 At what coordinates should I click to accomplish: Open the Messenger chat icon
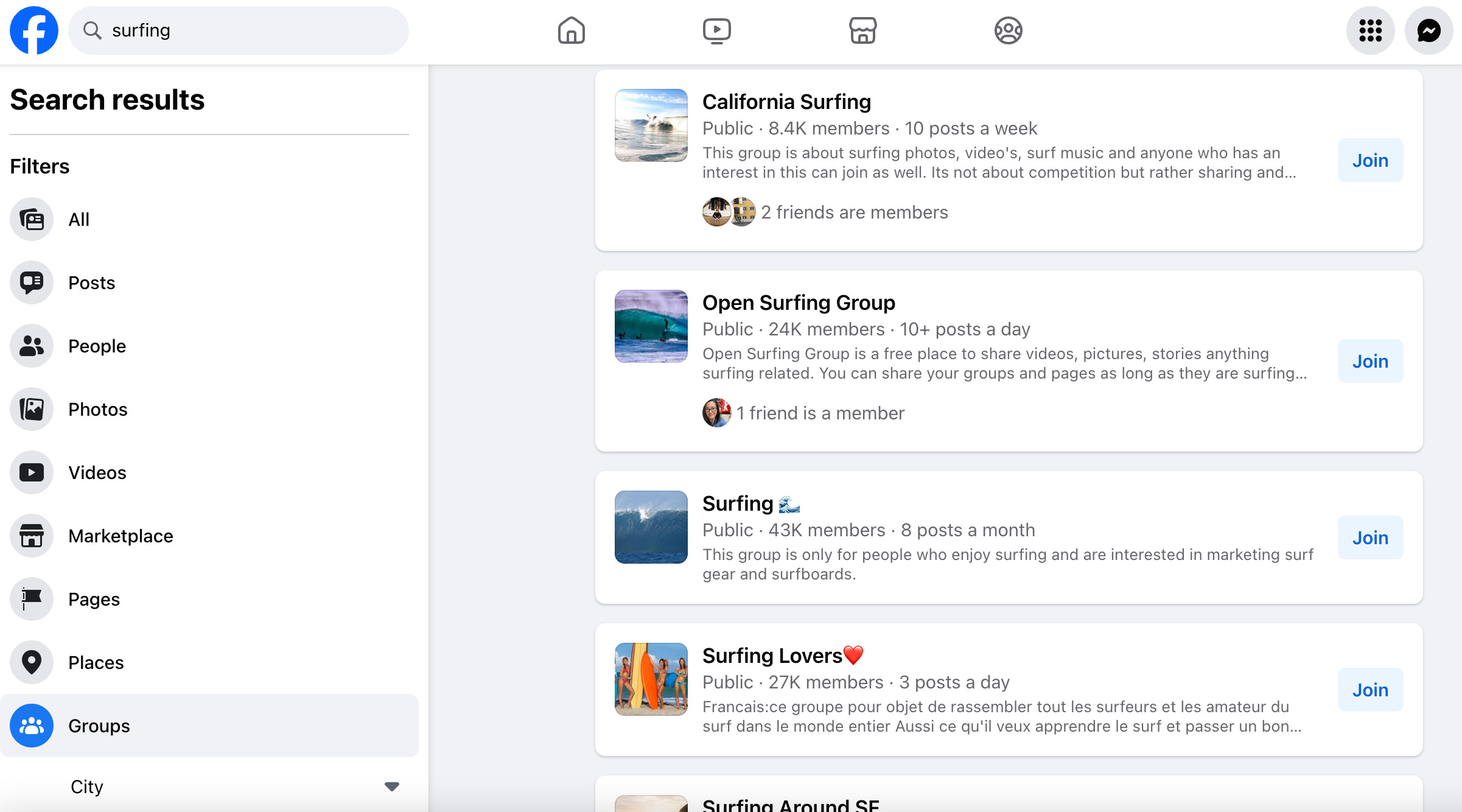[x=1429, y=30]
